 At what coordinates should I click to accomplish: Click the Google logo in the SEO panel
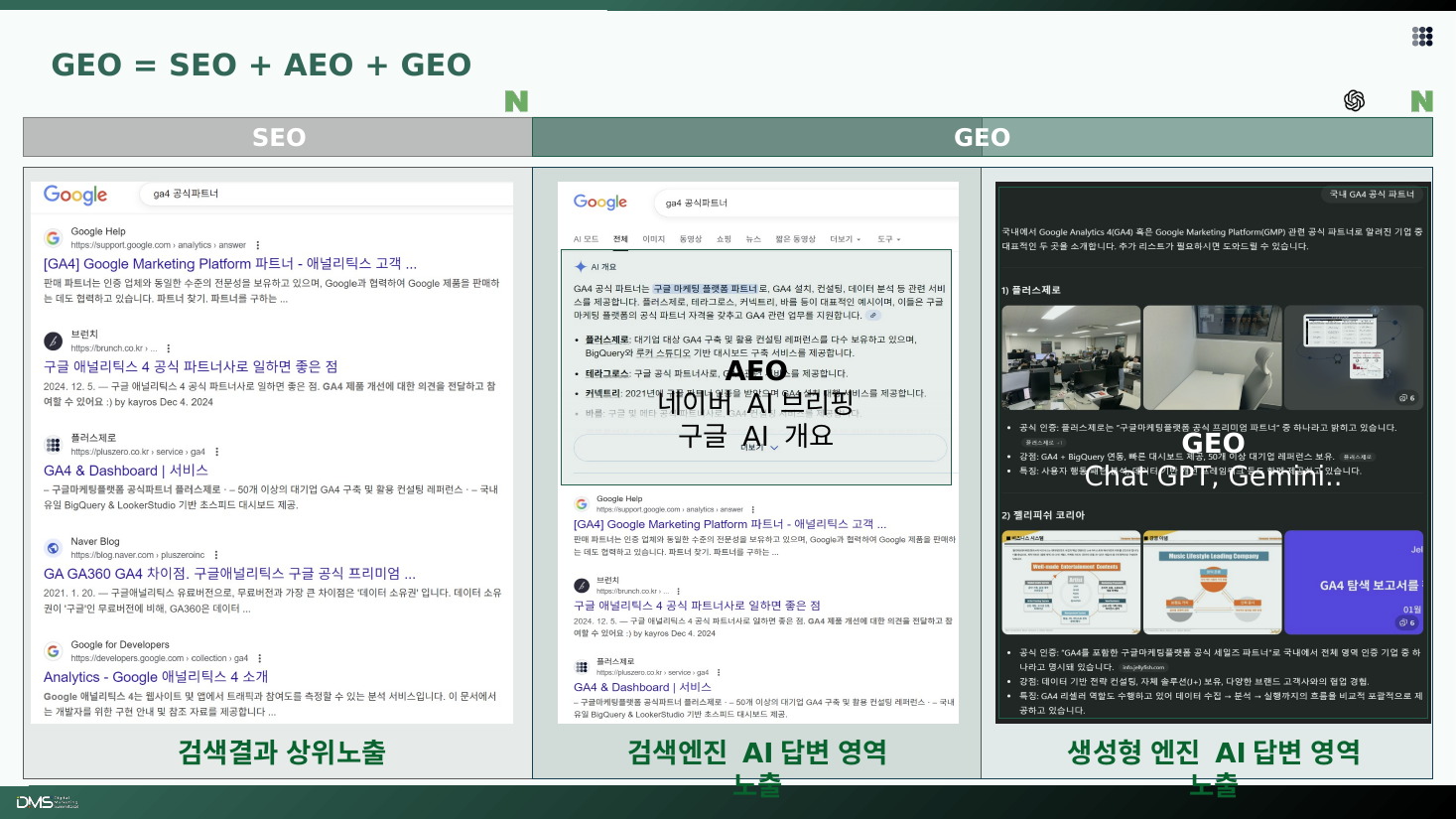coord(75,195)
